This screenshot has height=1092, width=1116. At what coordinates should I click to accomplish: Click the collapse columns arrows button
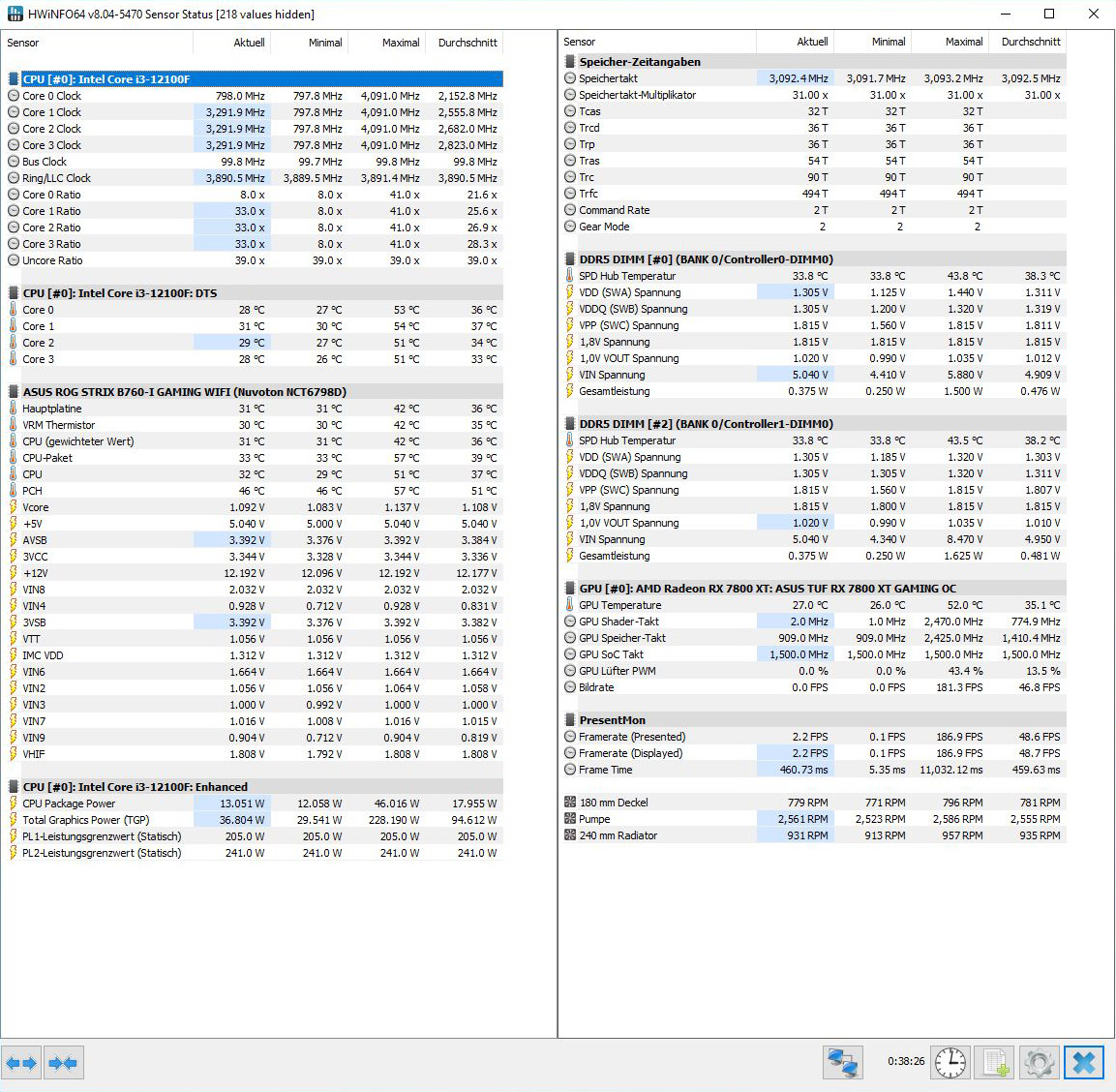tap(63, 1063)
